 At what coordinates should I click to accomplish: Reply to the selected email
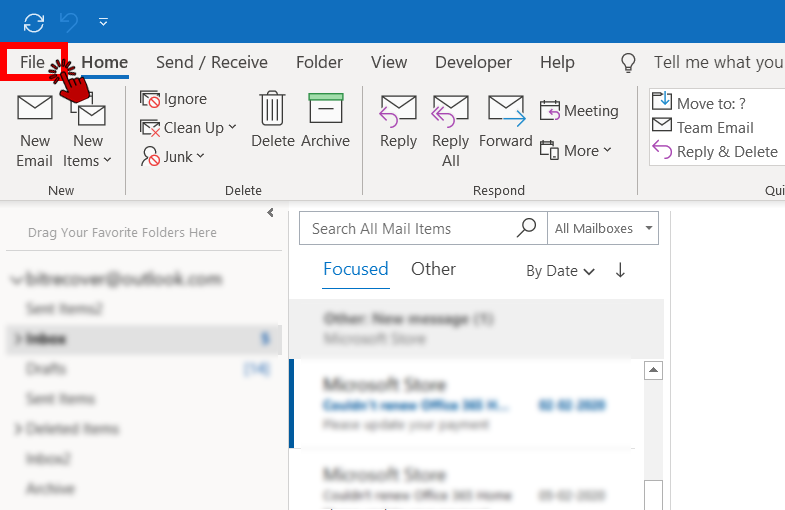tap(399, 121)
